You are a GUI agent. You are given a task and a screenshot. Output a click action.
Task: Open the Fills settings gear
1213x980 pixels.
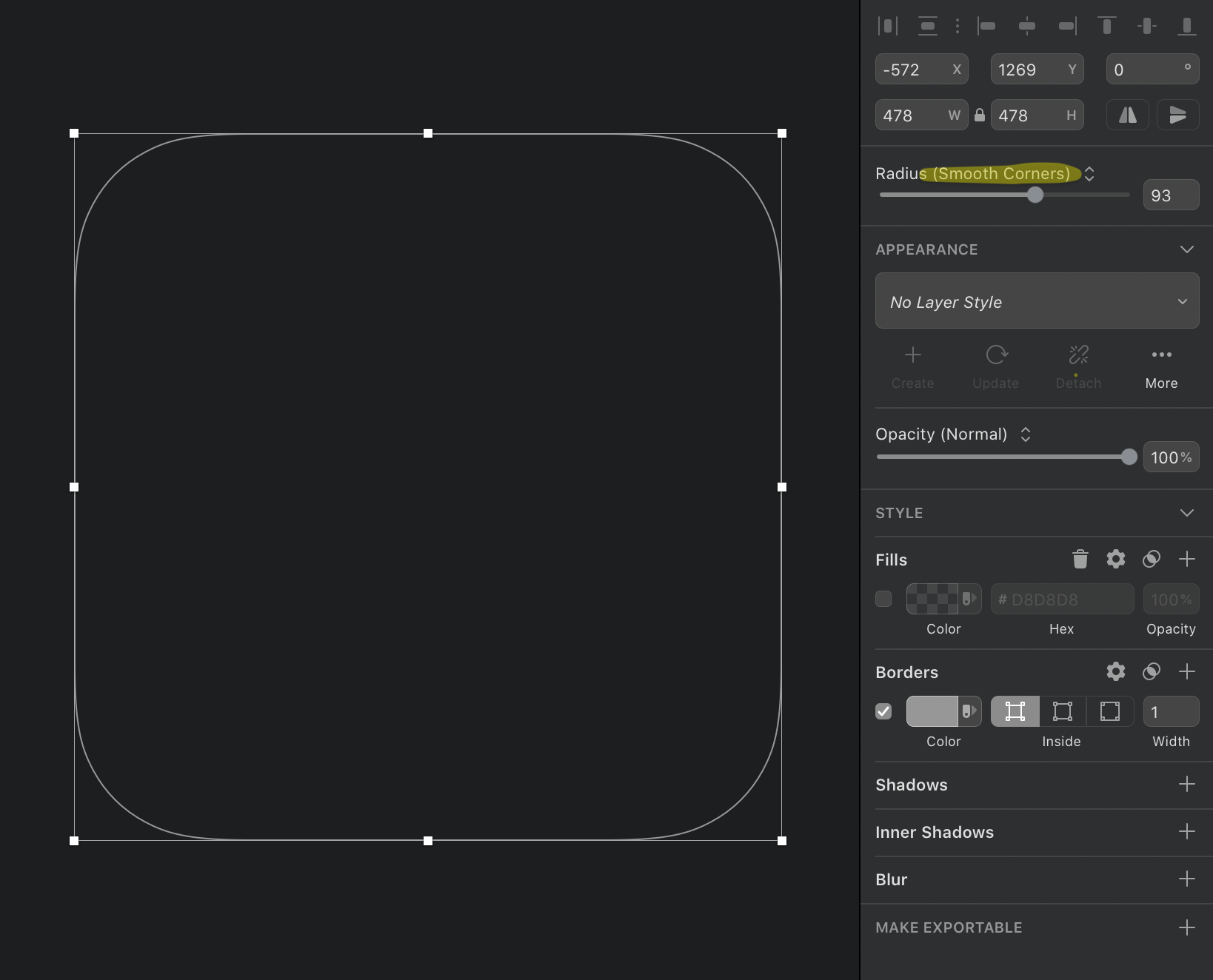(x=1116, y=559)
